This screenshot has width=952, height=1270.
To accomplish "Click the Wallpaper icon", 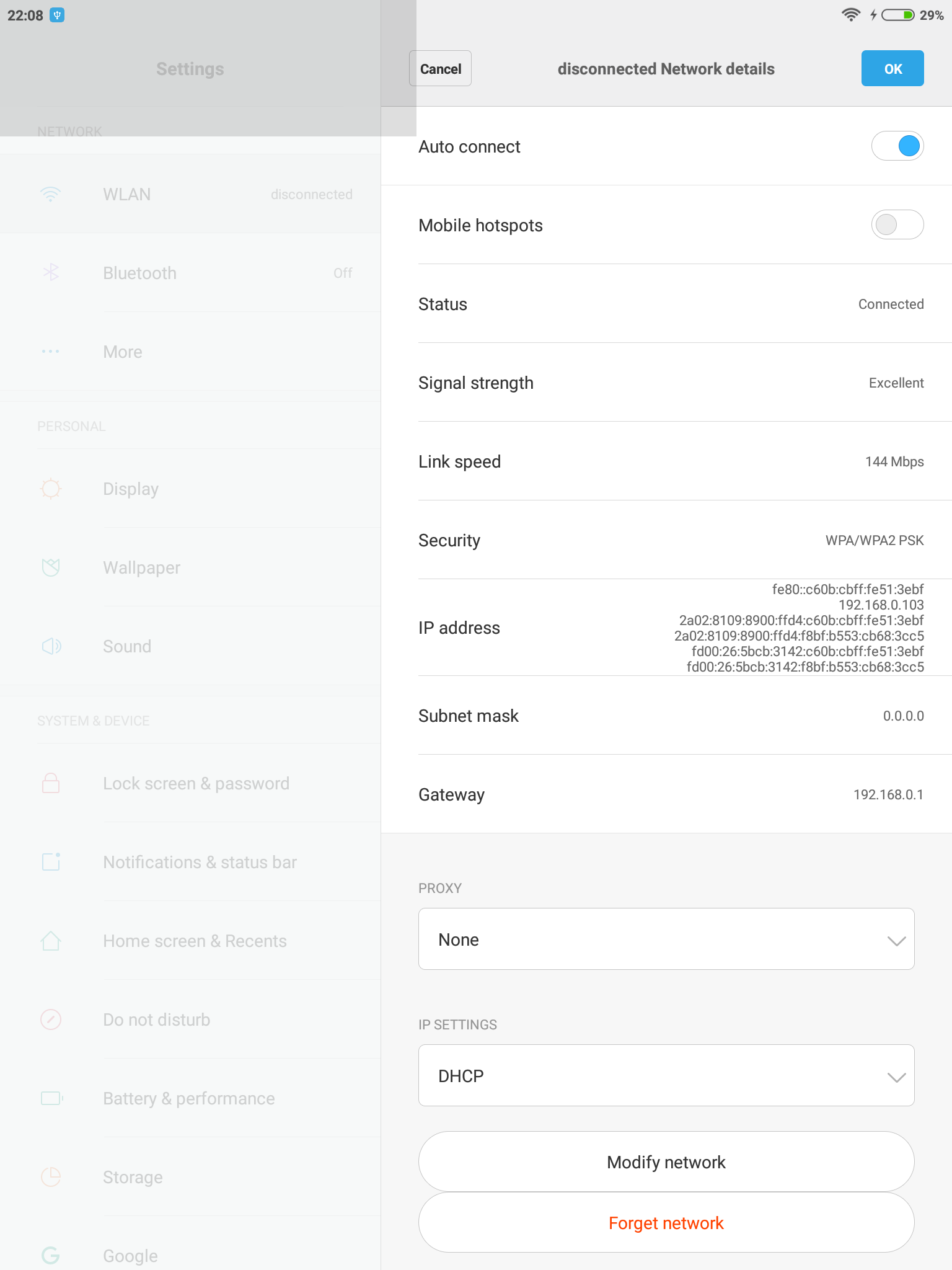I will point(50,567).
